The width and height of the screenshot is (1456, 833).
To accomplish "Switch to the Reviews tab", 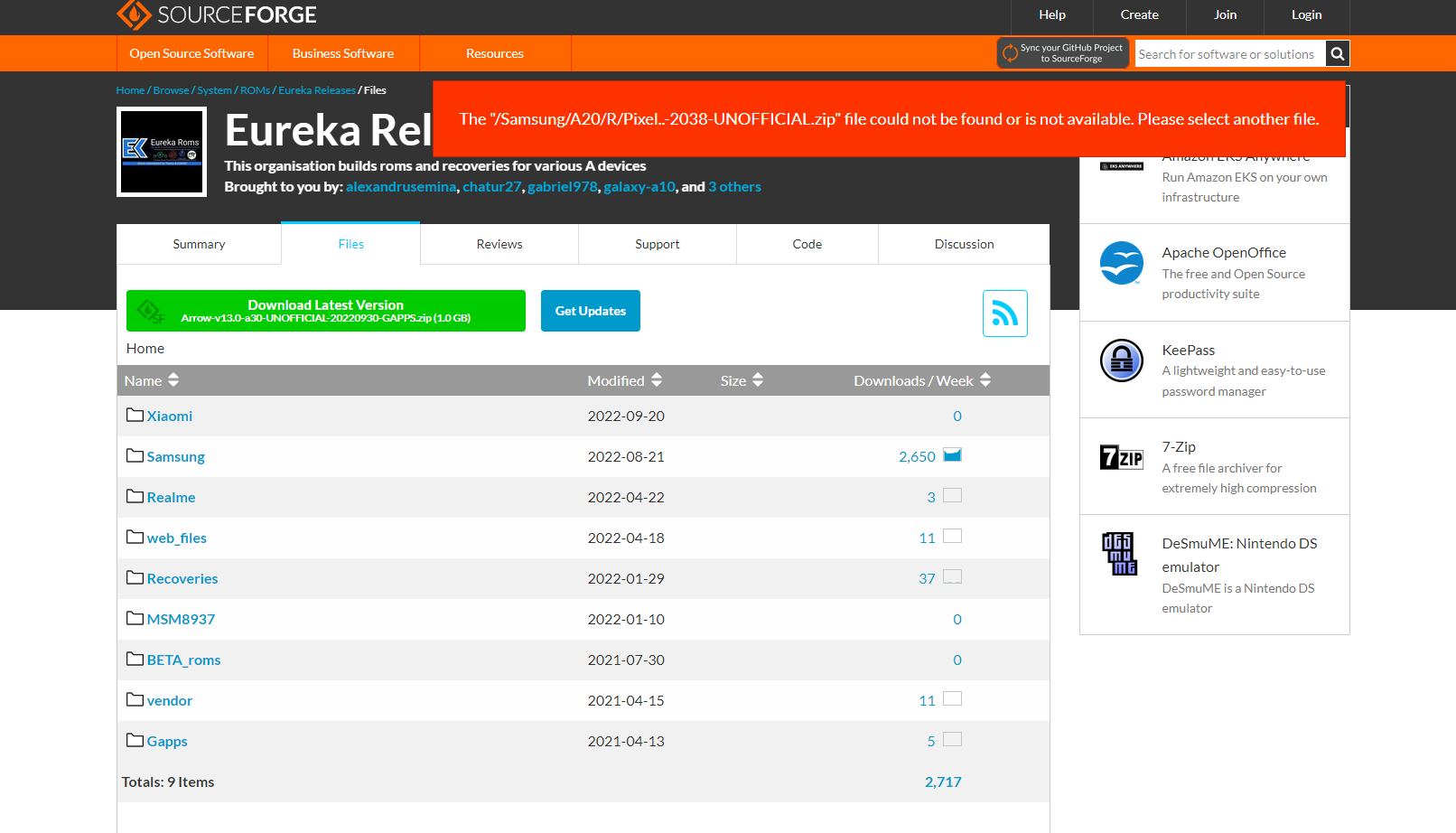I will [x=499, y=244].
